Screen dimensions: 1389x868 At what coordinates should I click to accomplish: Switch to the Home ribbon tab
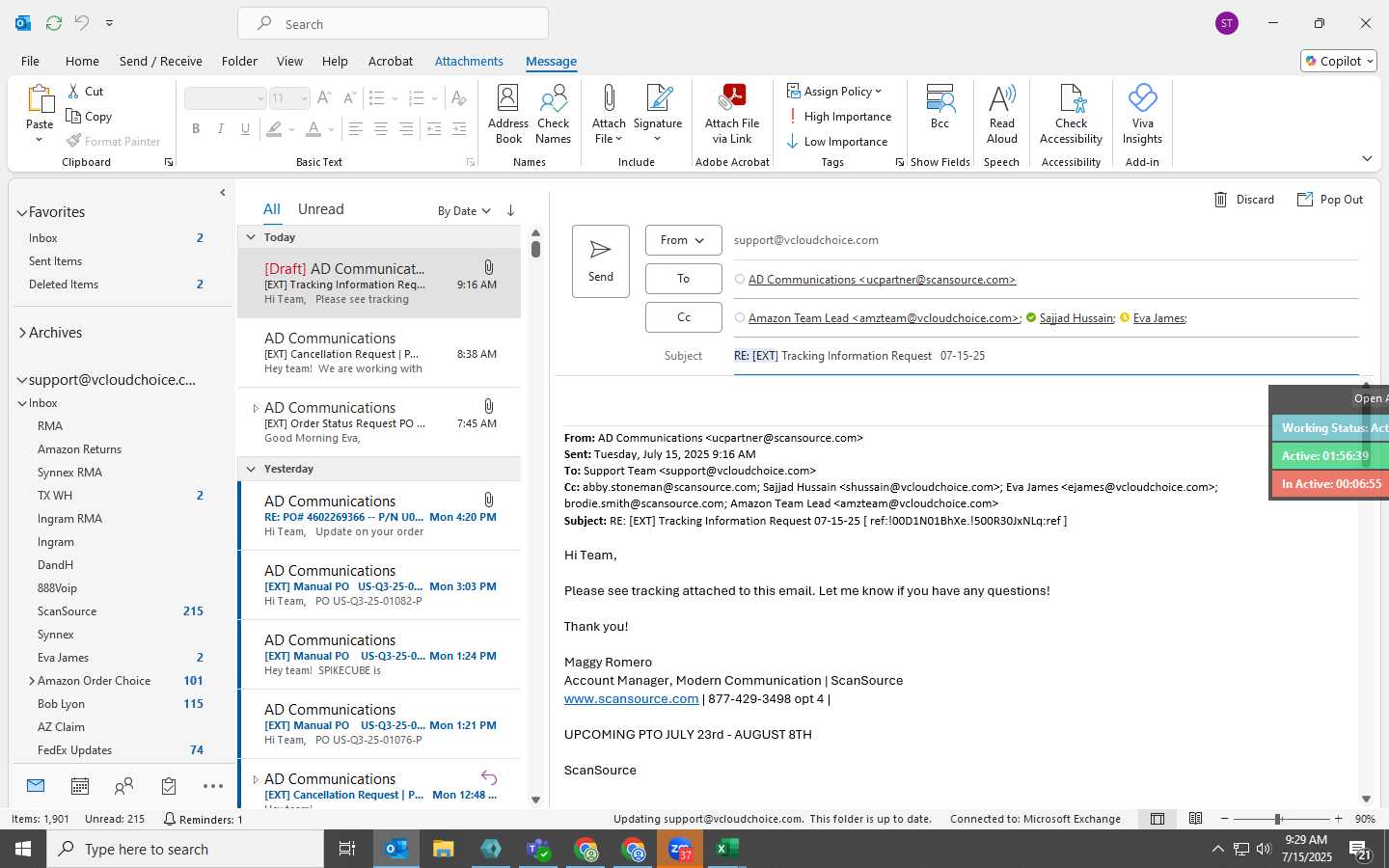coord(82,61)
